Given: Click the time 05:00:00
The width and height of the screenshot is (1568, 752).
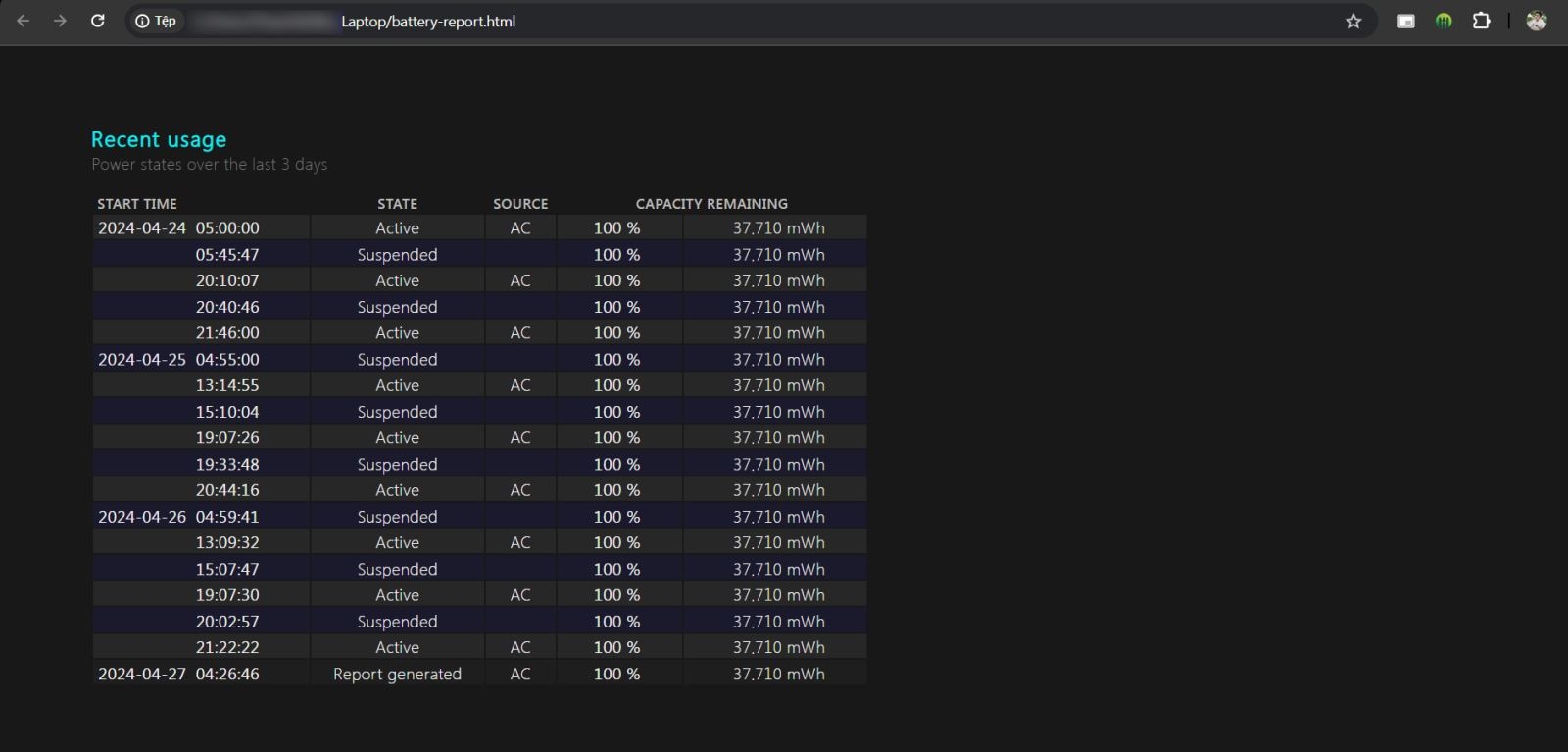Looking at the screenshot, I should pos(227,227).
